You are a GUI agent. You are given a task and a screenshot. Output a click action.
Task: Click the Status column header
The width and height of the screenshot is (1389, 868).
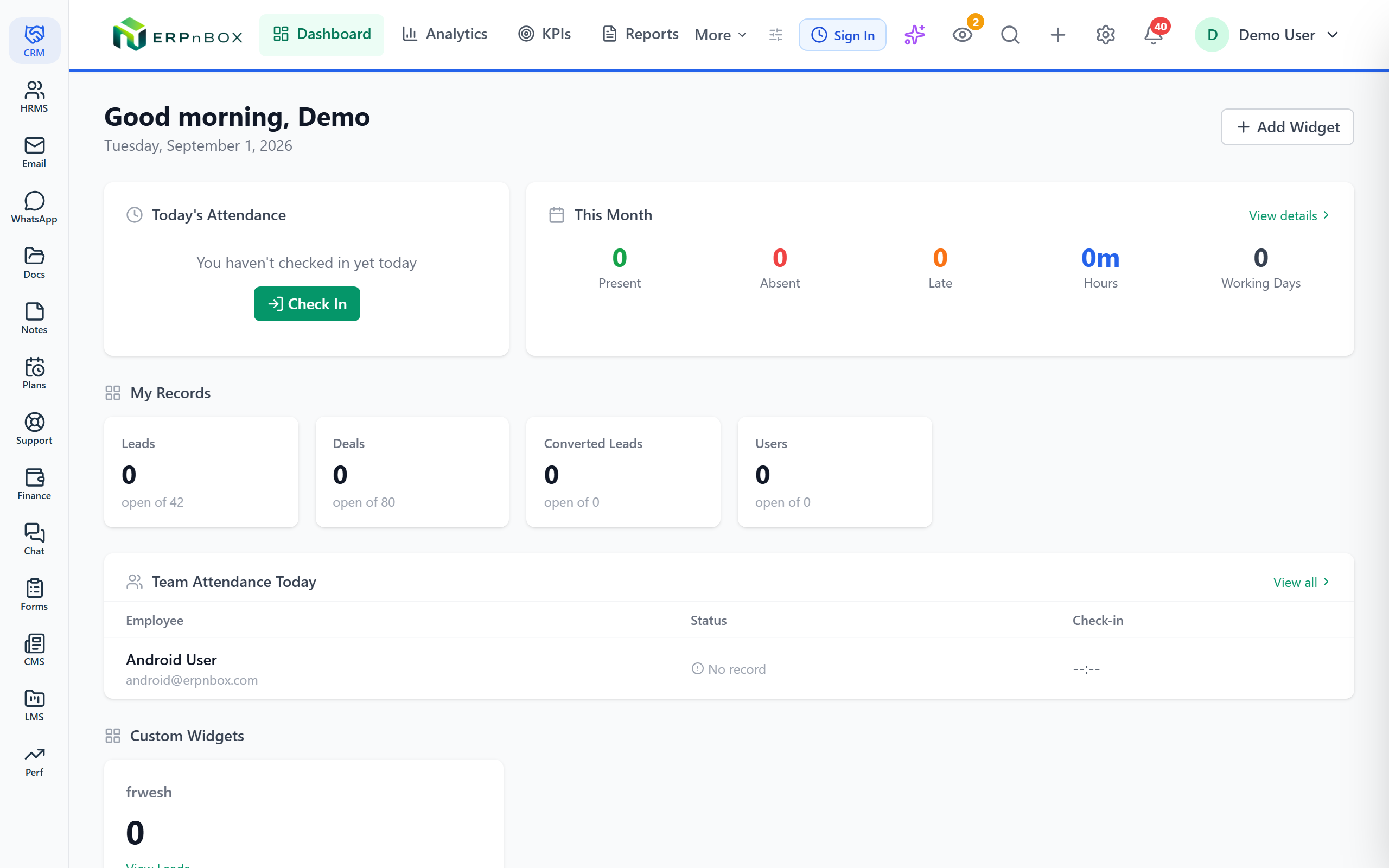tap(708, 621)
